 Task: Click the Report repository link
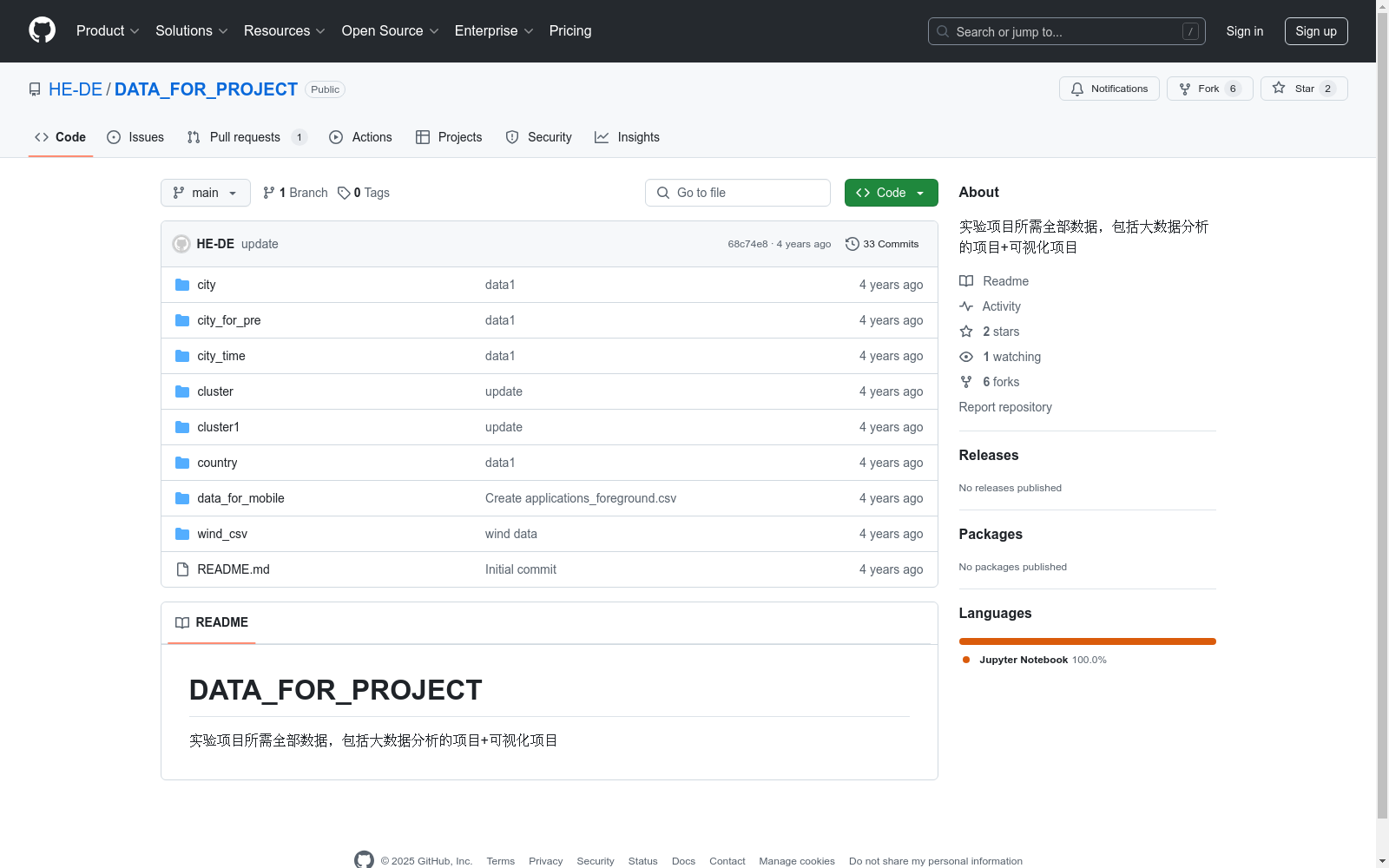tap(1005, 407)
